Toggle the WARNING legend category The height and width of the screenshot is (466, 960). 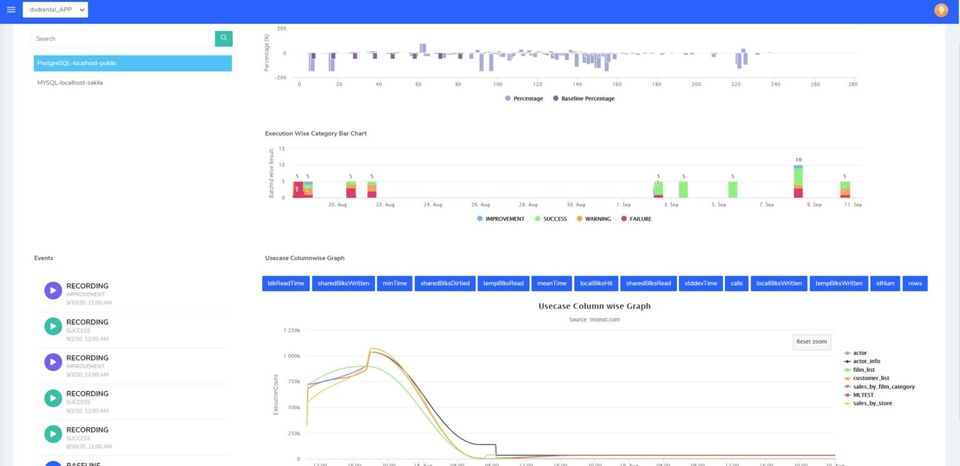(x=593, y=219)
